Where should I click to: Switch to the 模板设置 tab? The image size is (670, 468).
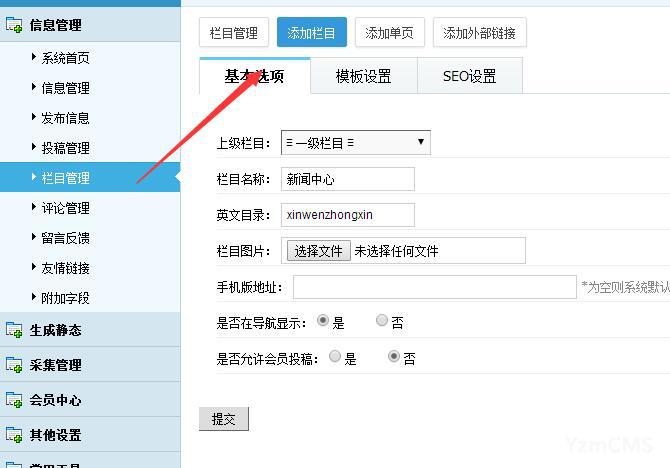tap(363, 77)
